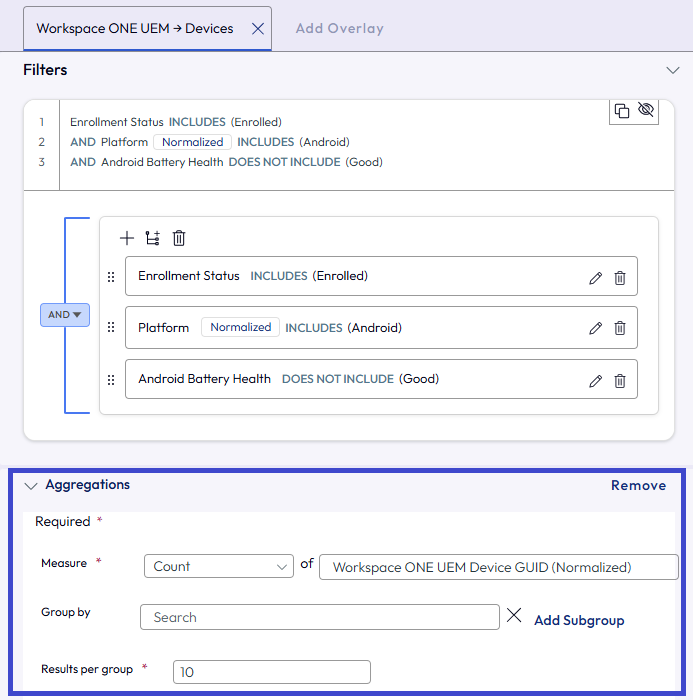Viewport: 693px width, 700px height.
Task: Click the Normalized tag in Platform rule
Action: point(240,327)
